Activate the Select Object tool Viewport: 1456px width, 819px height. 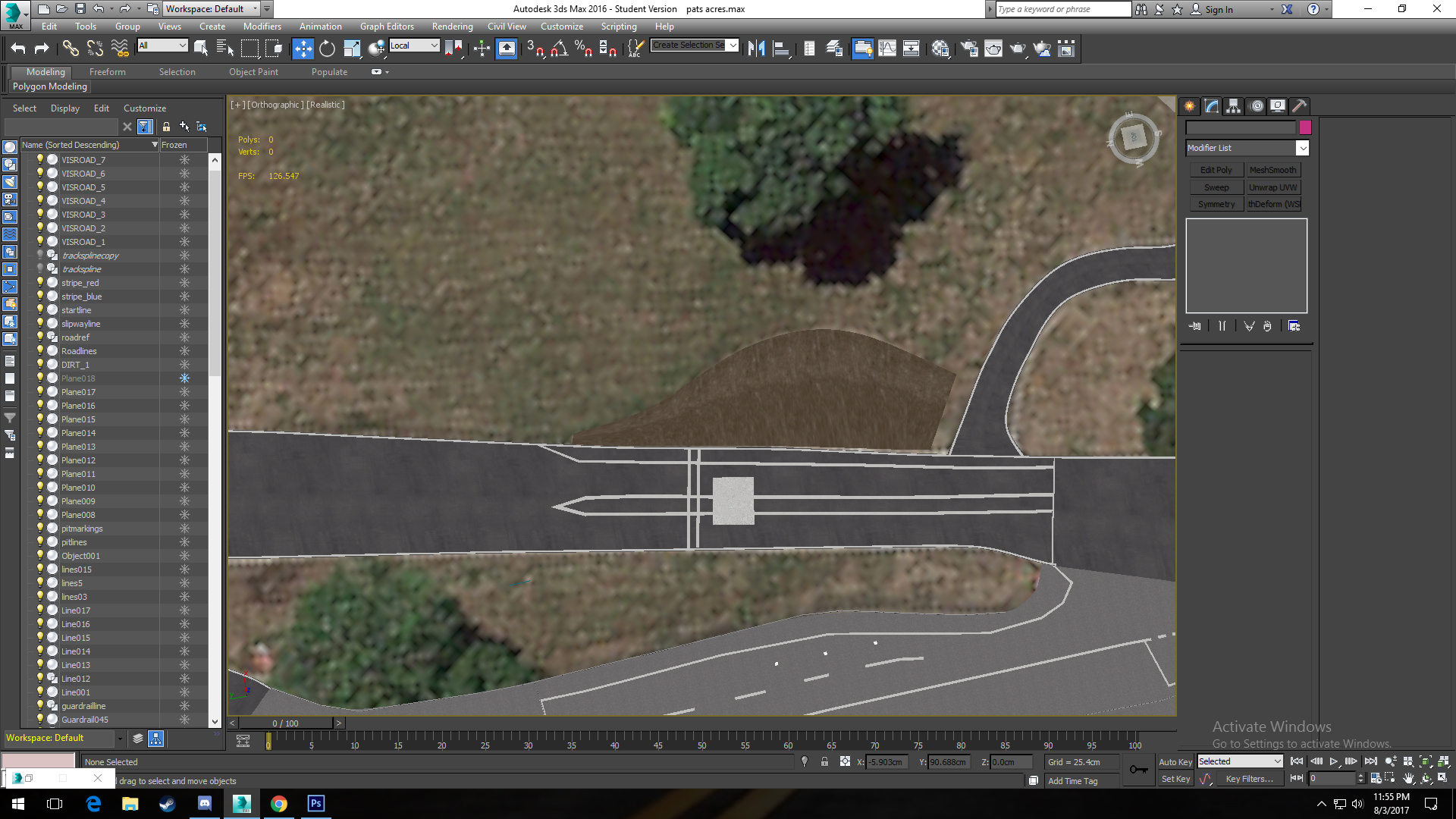(x=201, y=49)
